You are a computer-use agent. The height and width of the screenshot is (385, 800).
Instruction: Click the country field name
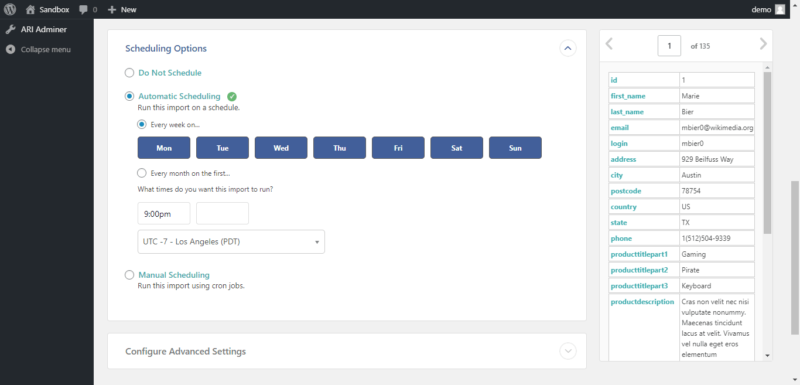[x=623, y=207]
